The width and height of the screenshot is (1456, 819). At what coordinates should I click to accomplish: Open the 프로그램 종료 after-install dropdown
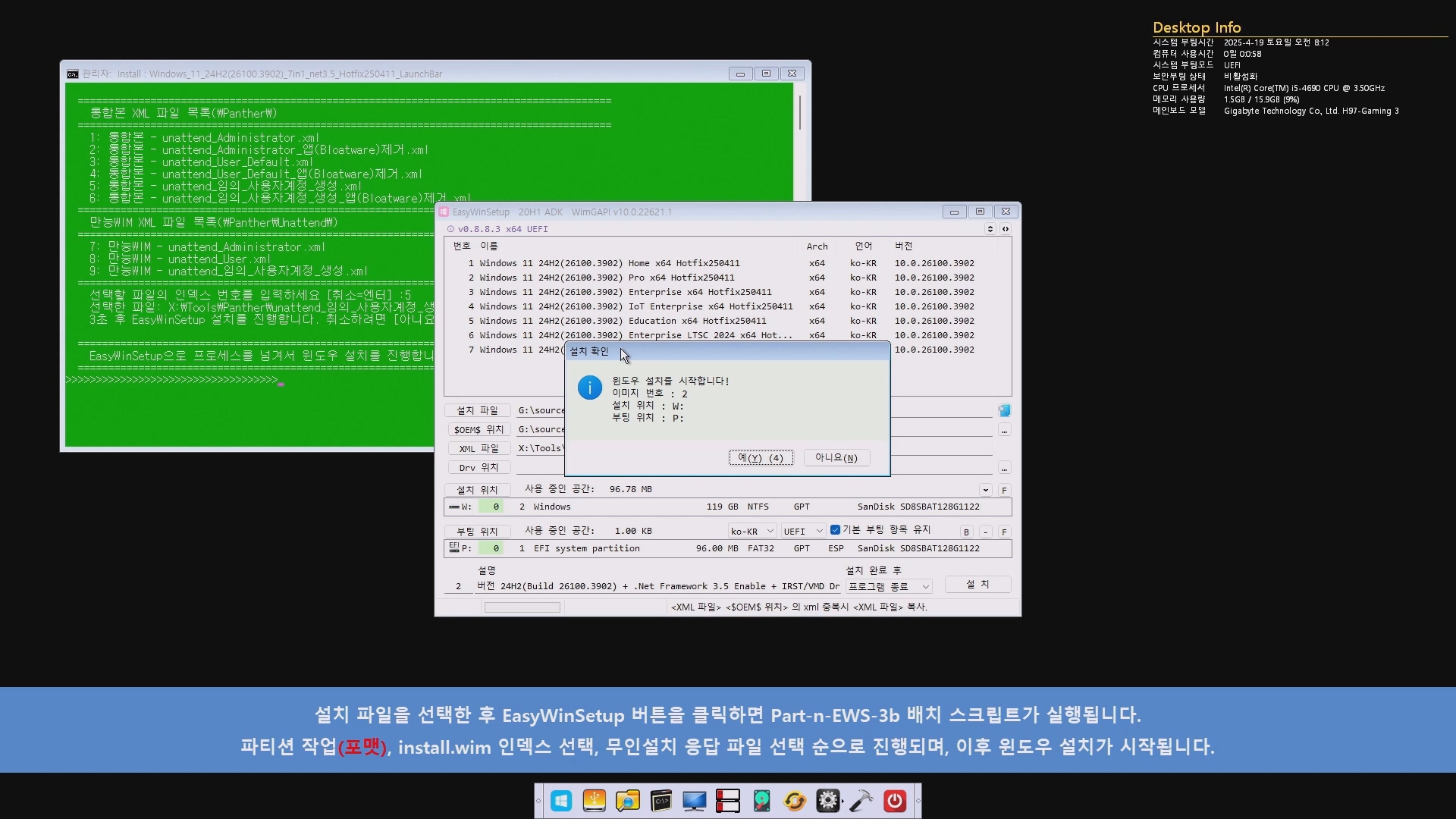(889, 586)
